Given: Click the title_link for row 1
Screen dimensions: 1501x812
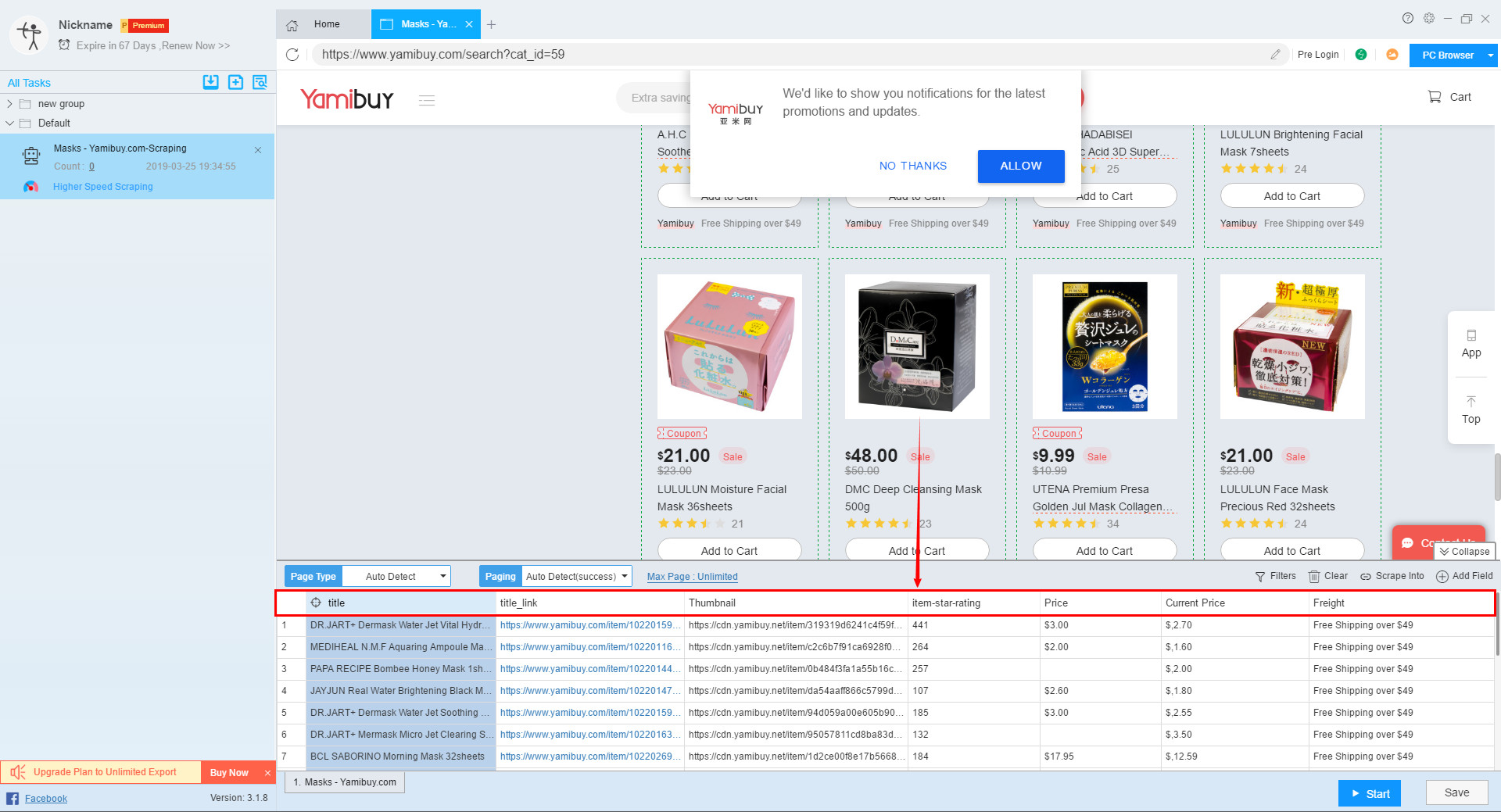Looking at the screenshot, I should point(590,625).
